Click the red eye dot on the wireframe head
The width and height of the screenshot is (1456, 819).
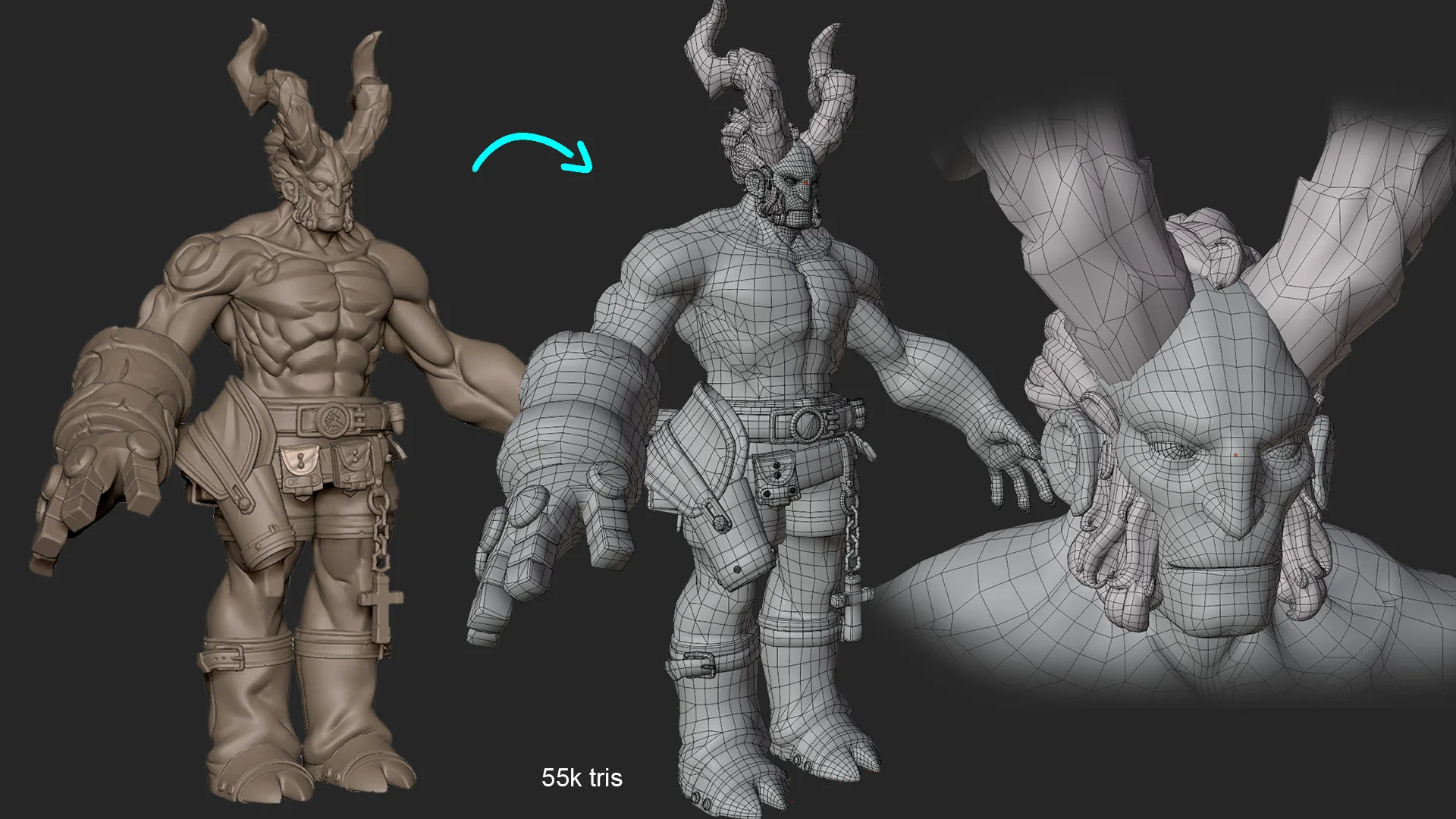click(x=804, y=183)
